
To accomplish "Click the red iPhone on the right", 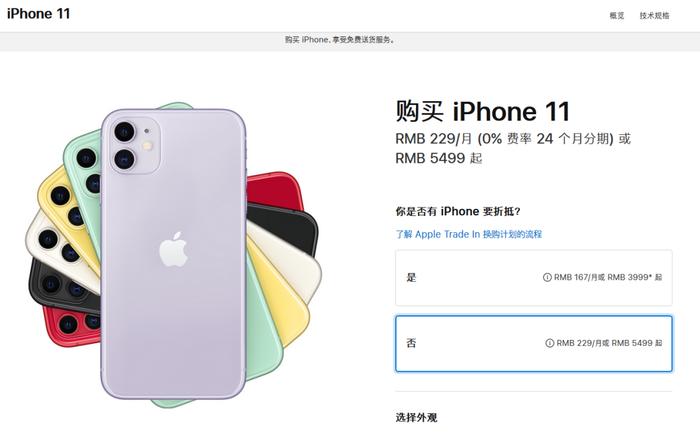I will click(273, 191).
